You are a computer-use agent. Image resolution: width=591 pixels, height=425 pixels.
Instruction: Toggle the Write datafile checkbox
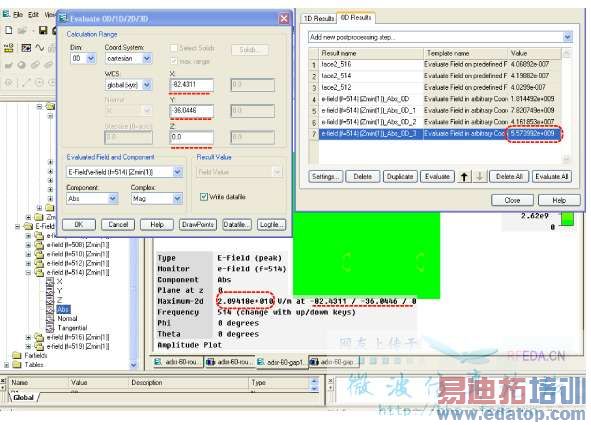(204, 197)
